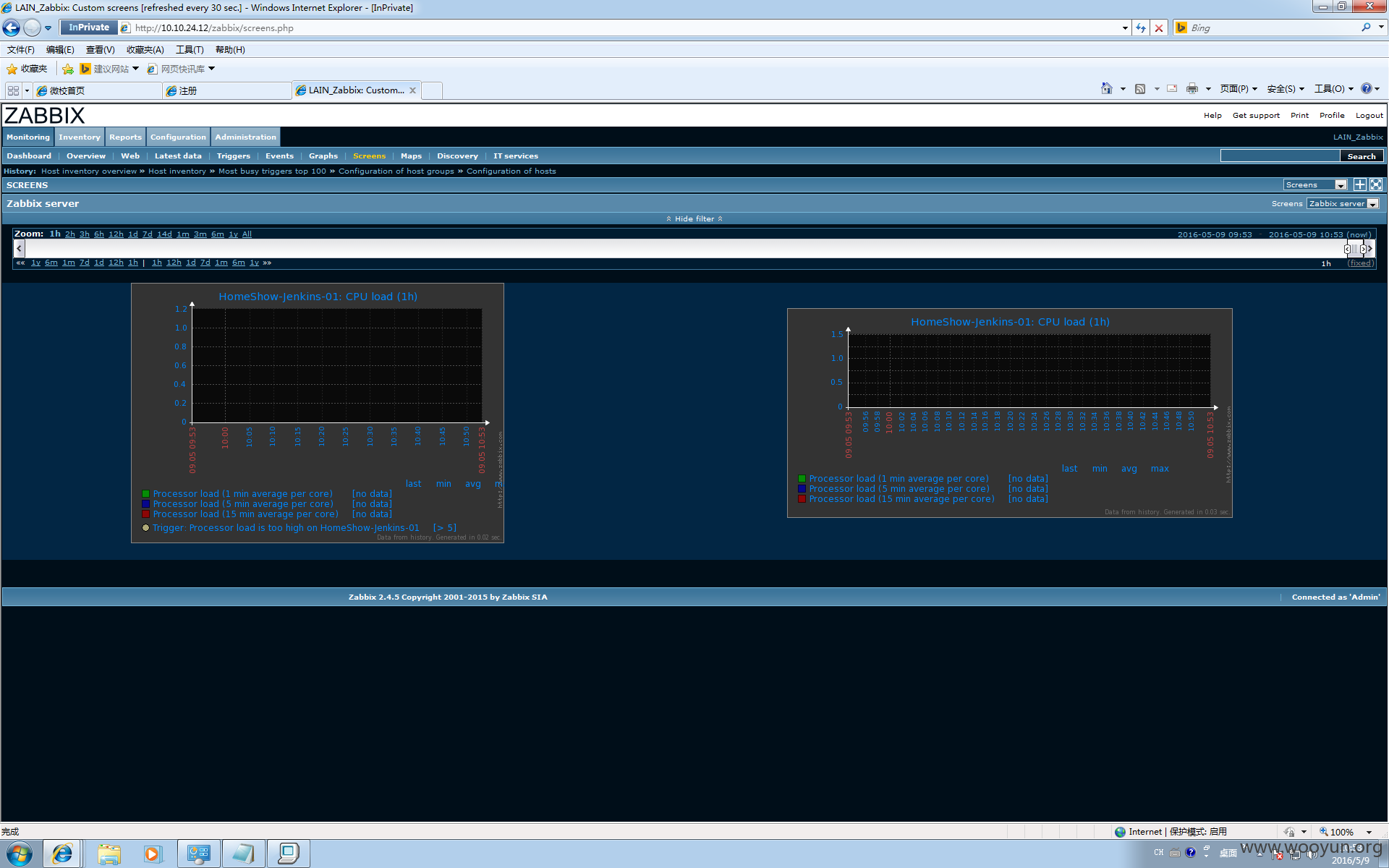The height and width of the screenshot is (868, 1389).
Task: Open the Profile link
Action: (x=1332, y=116)
